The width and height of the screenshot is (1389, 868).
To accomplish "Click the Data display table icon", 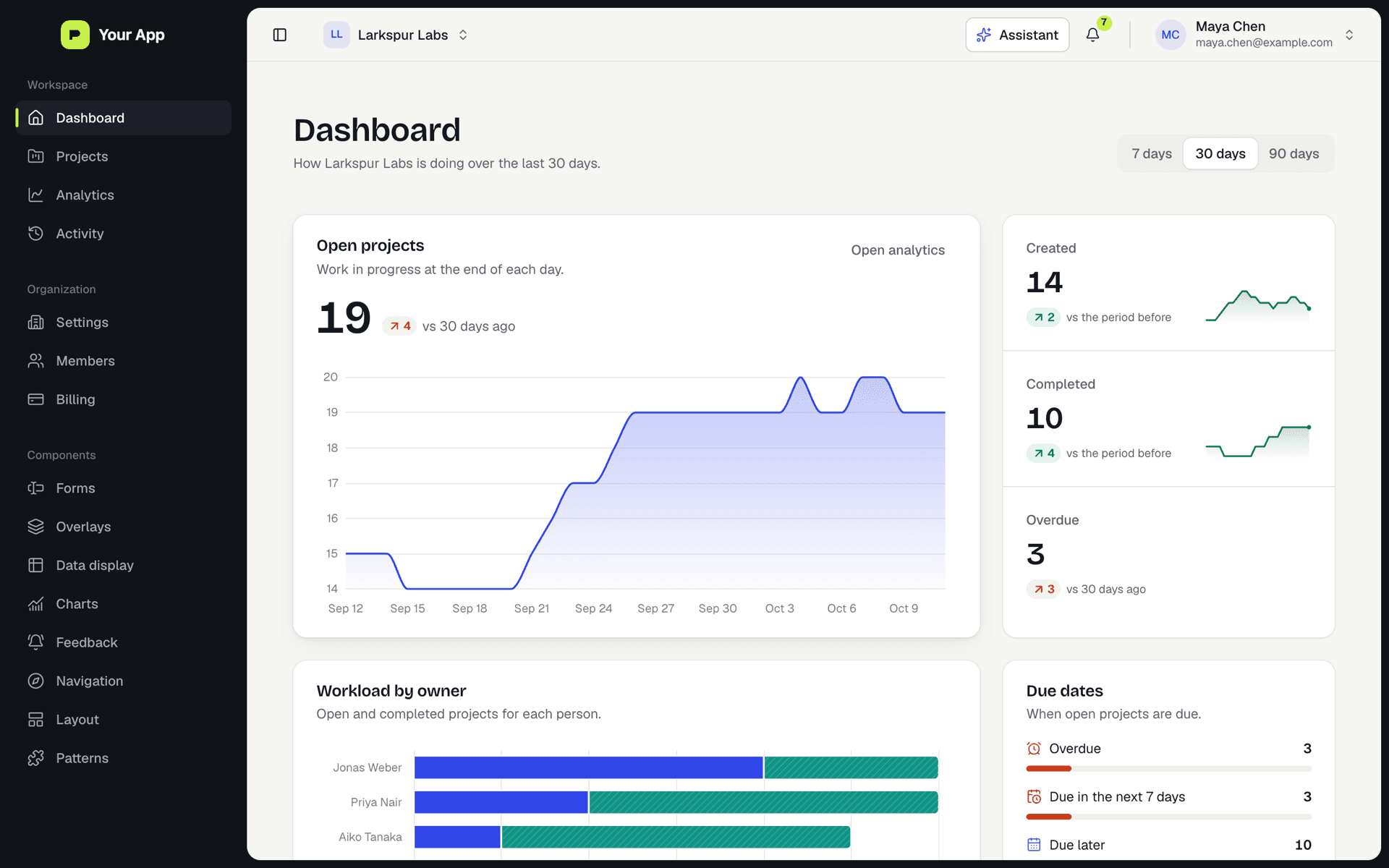I will [36, 565].
